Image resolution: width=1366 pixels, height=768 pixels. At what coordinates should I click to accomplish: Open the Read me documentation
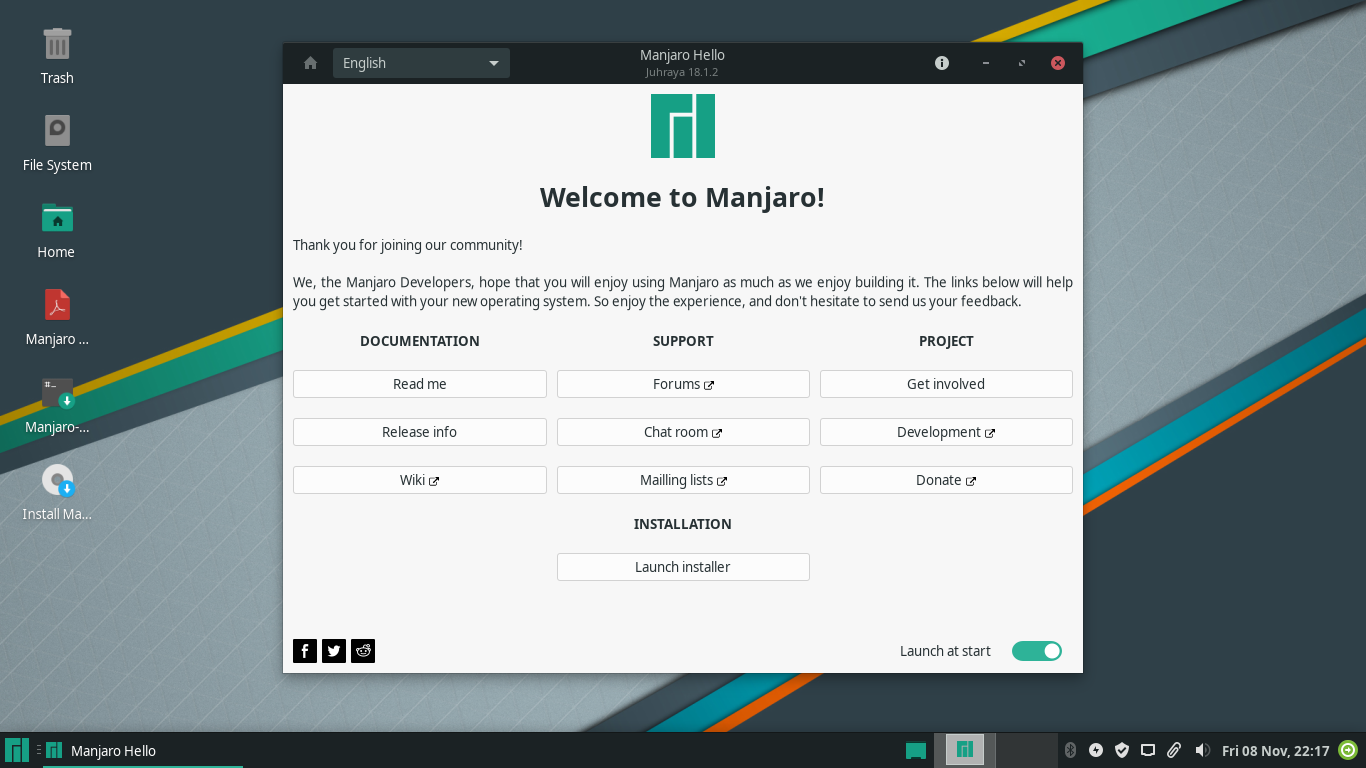[x=420, y=384]
